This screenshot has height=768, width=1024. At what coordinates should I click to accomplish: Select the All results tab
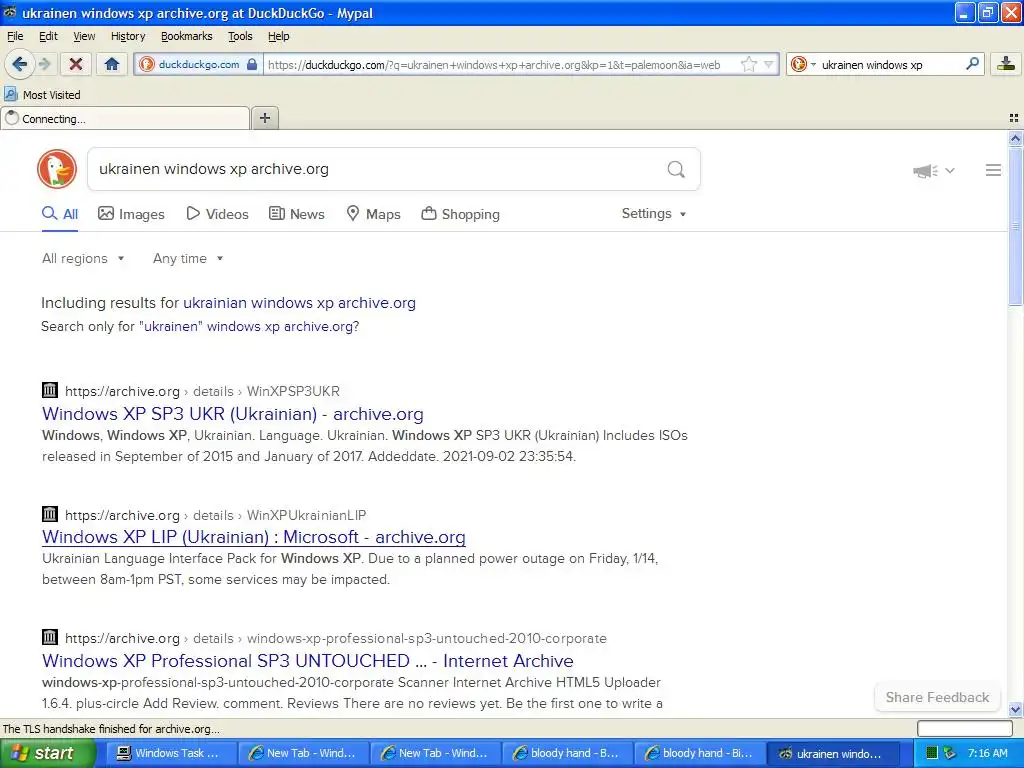60,214
